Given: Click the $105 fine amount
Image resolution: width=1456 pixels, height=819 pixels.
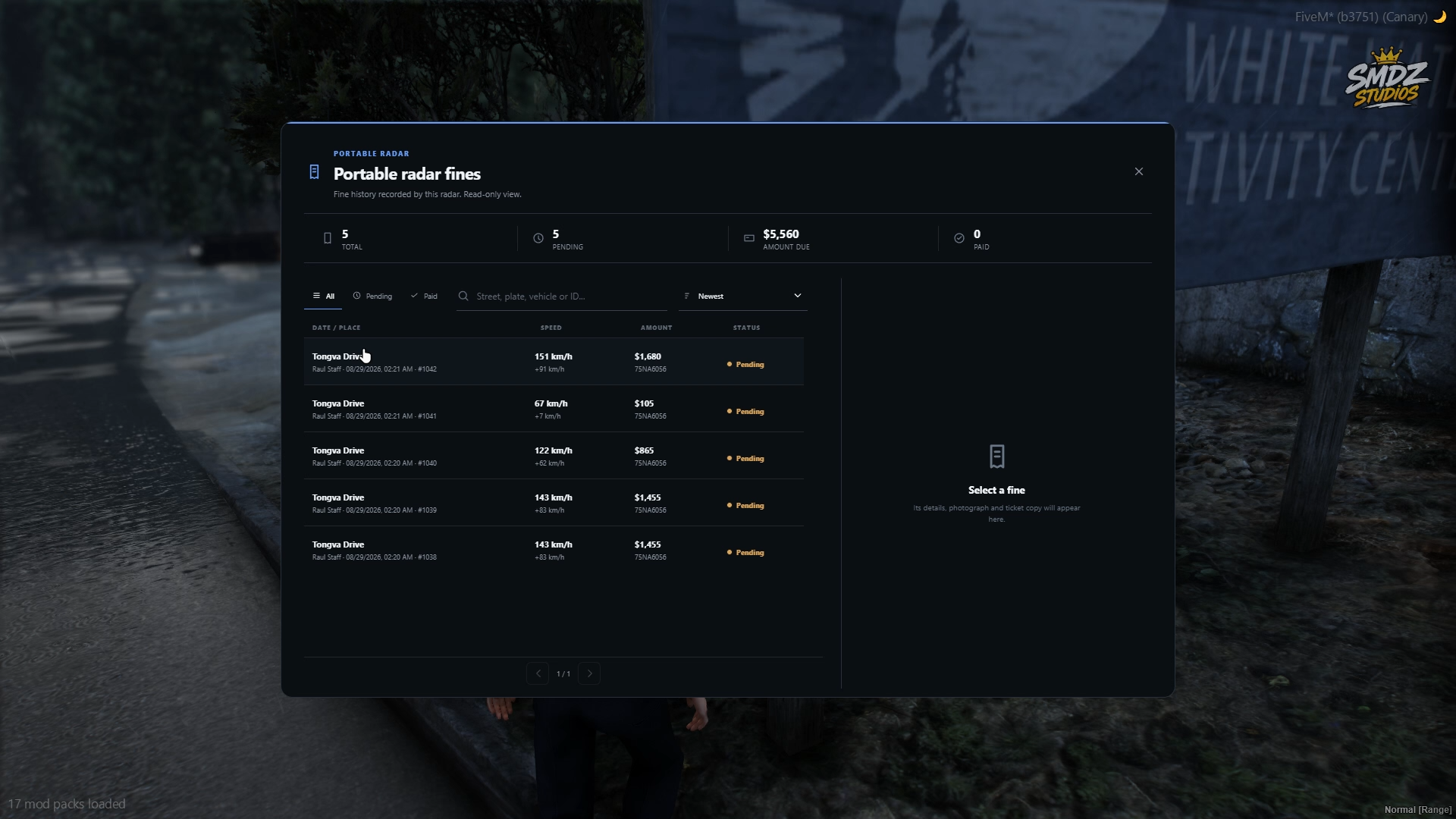Looking at the screenshot, I should [x=644, y=403].
